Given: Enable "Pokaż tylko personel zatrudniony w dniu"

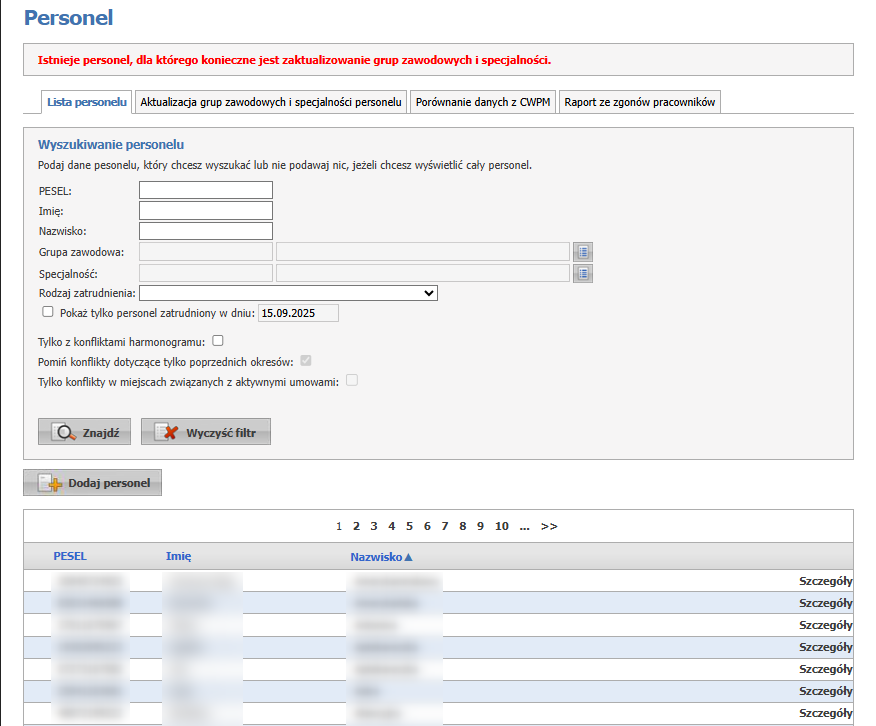Looking at the screenshot, I should [x=47, y=312].
